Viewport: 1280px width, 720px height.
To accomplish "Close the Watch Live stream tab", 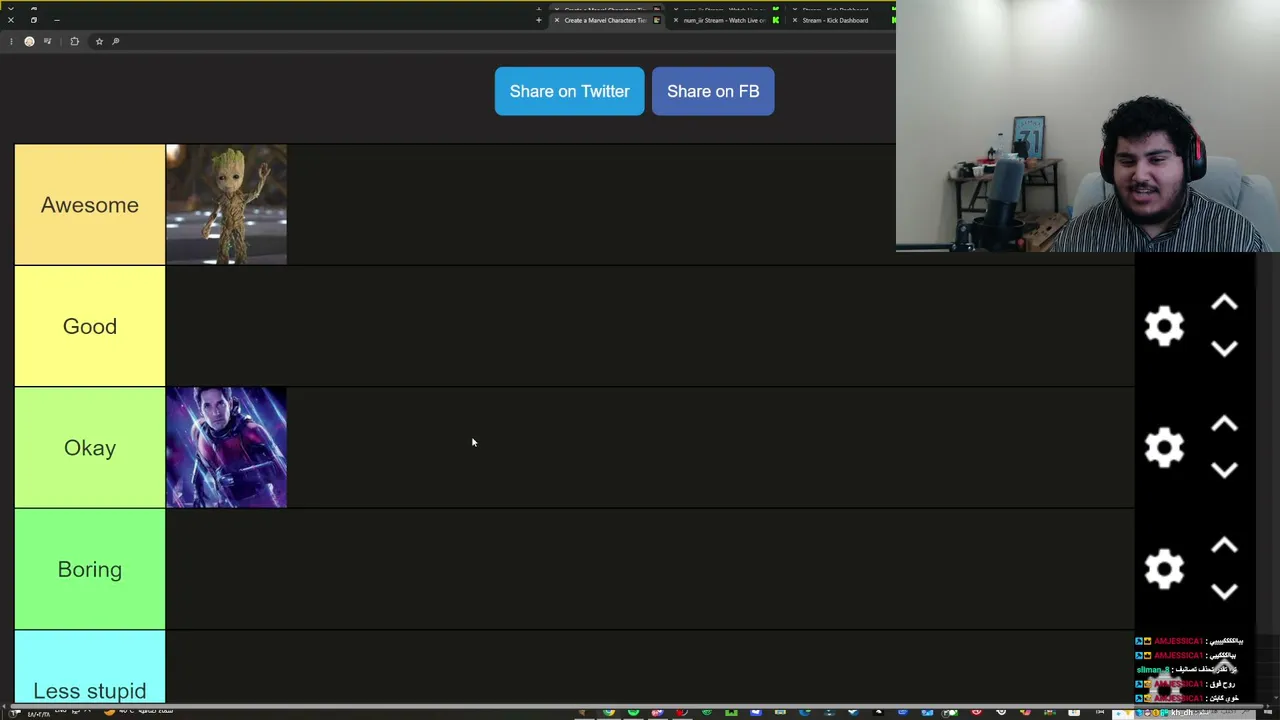I will point(676,20).
